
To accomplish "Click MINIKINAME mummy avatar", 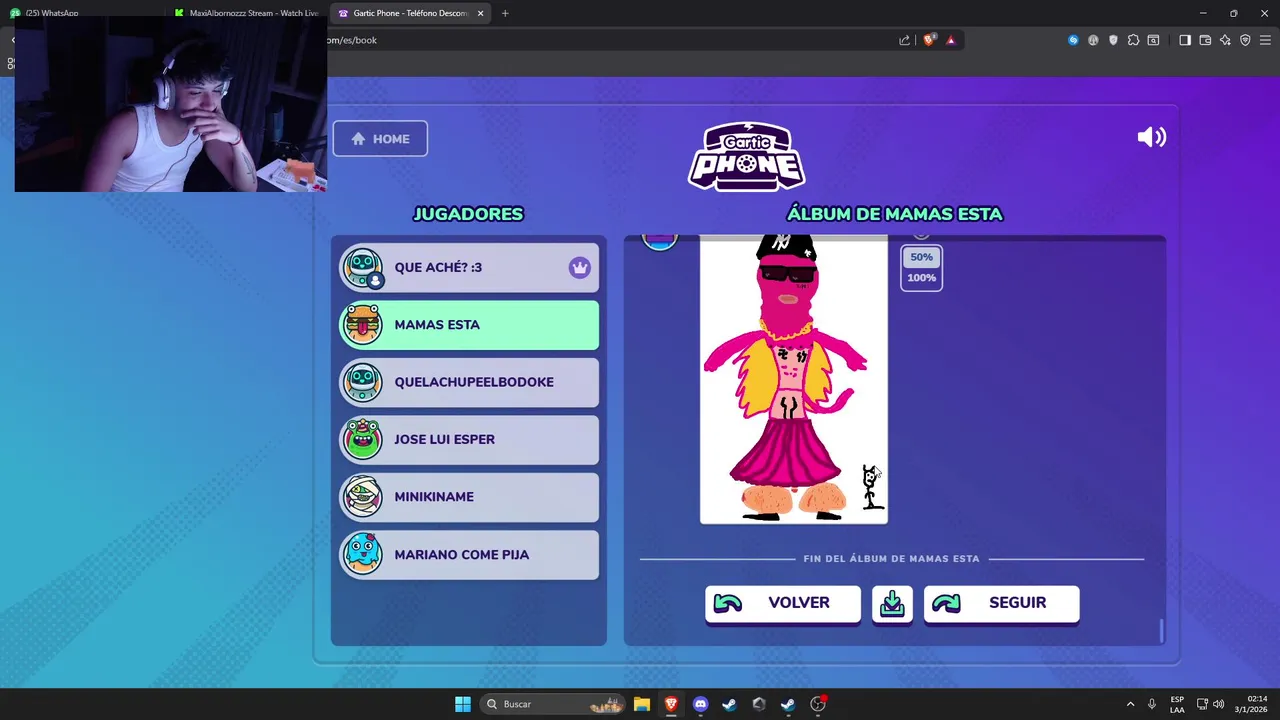I will pos(362,497).
